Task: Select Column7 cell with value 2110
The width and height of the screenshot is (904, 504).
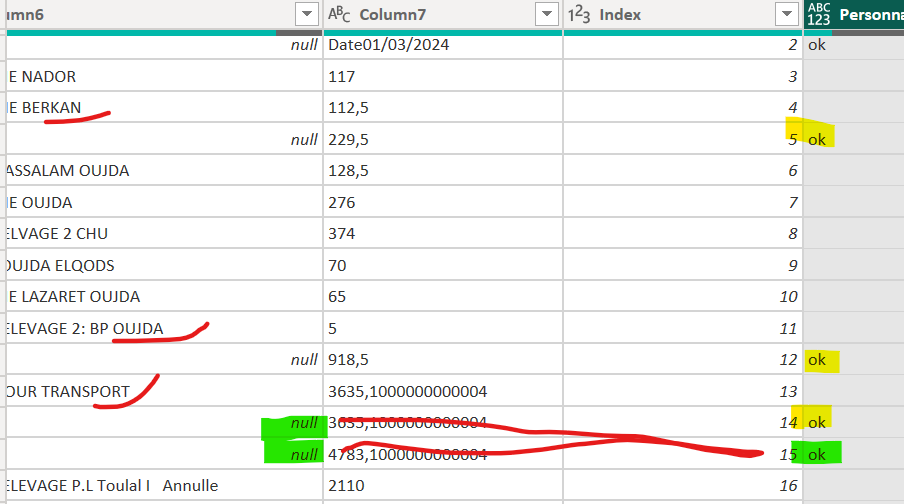Action: (443, 486)
